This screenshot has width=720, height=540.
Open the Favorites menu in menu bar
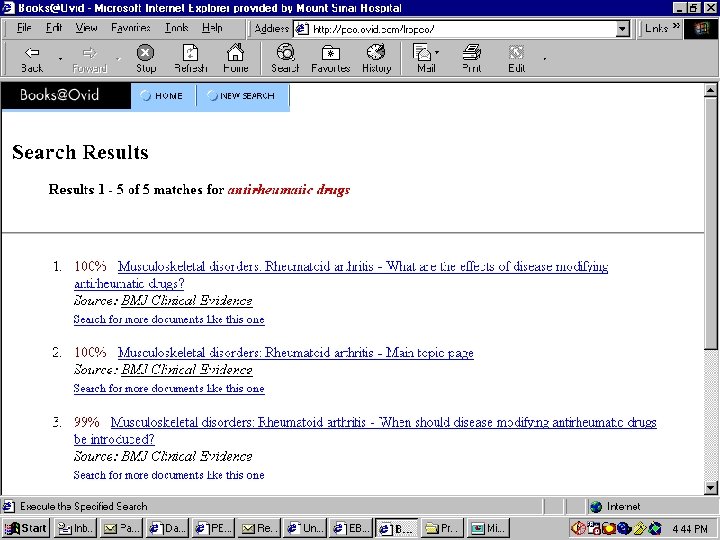pos(131,28)
